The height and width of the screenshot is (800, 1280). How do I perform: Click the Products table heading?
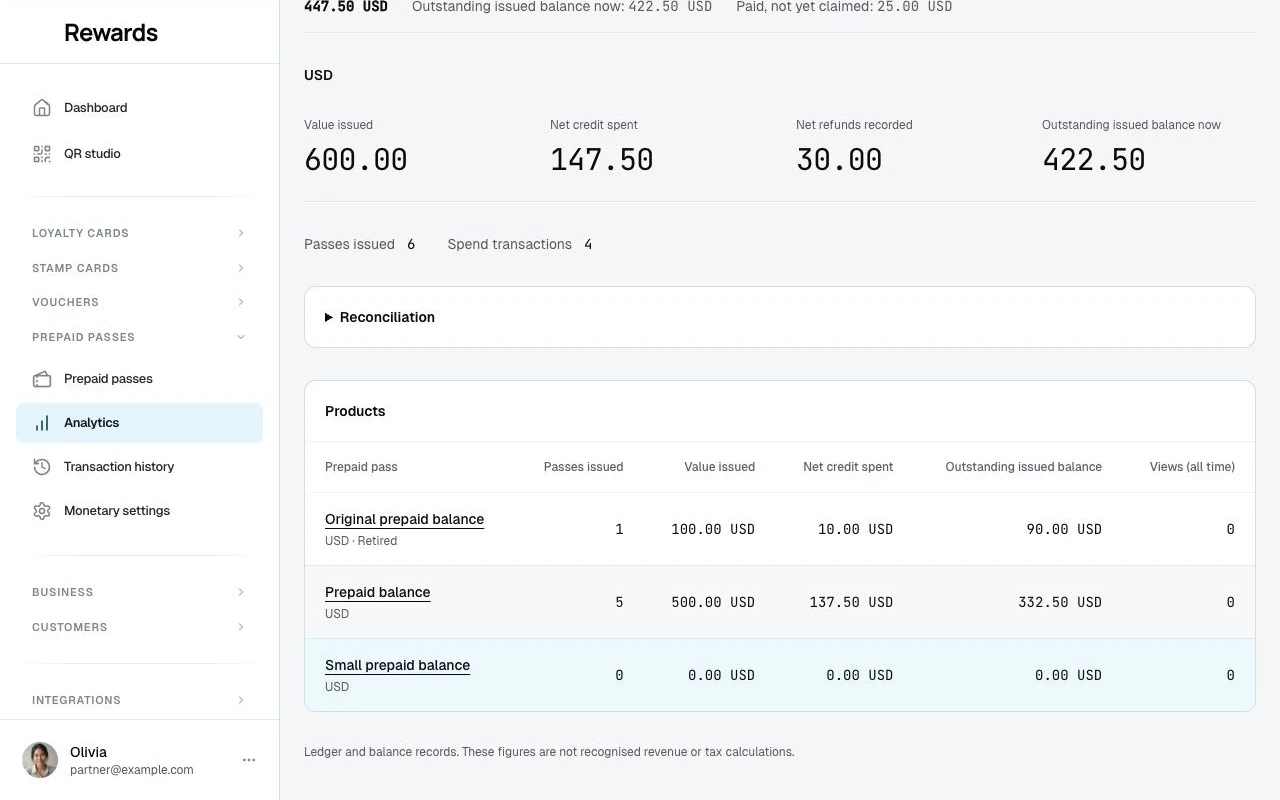coord(355,411)
